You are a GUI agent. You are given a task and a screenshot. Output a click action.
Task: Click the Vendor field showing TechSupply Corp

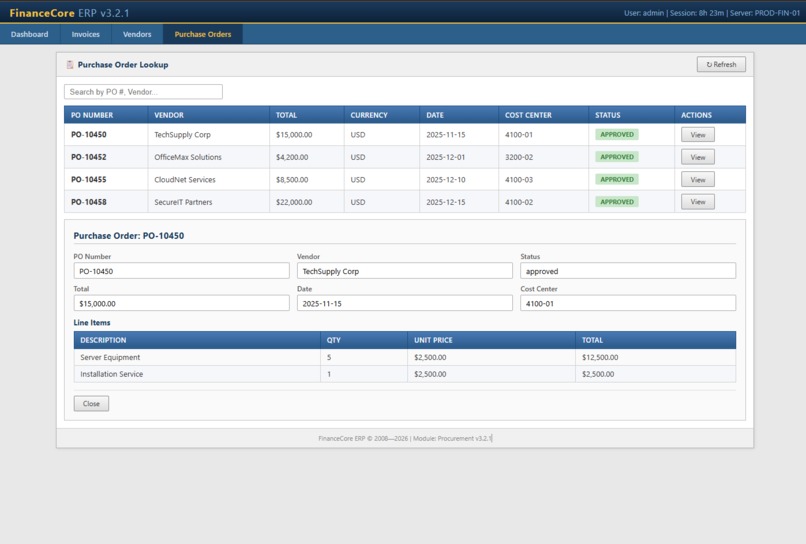405,271
